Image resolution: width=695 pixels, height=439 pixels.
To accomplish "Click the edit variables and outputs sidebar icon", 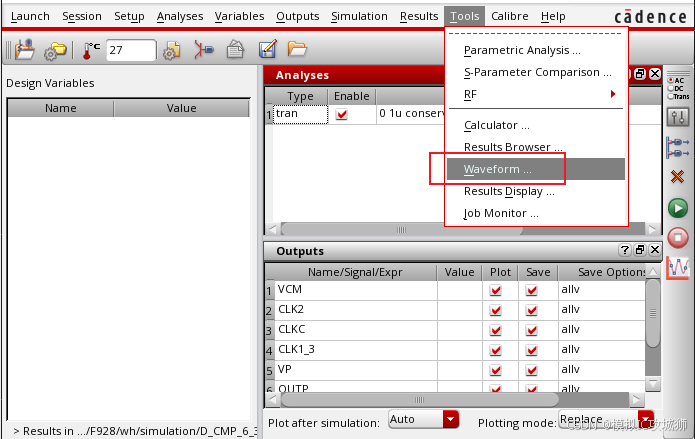I will pyautogui.click(x=678, y=148).
